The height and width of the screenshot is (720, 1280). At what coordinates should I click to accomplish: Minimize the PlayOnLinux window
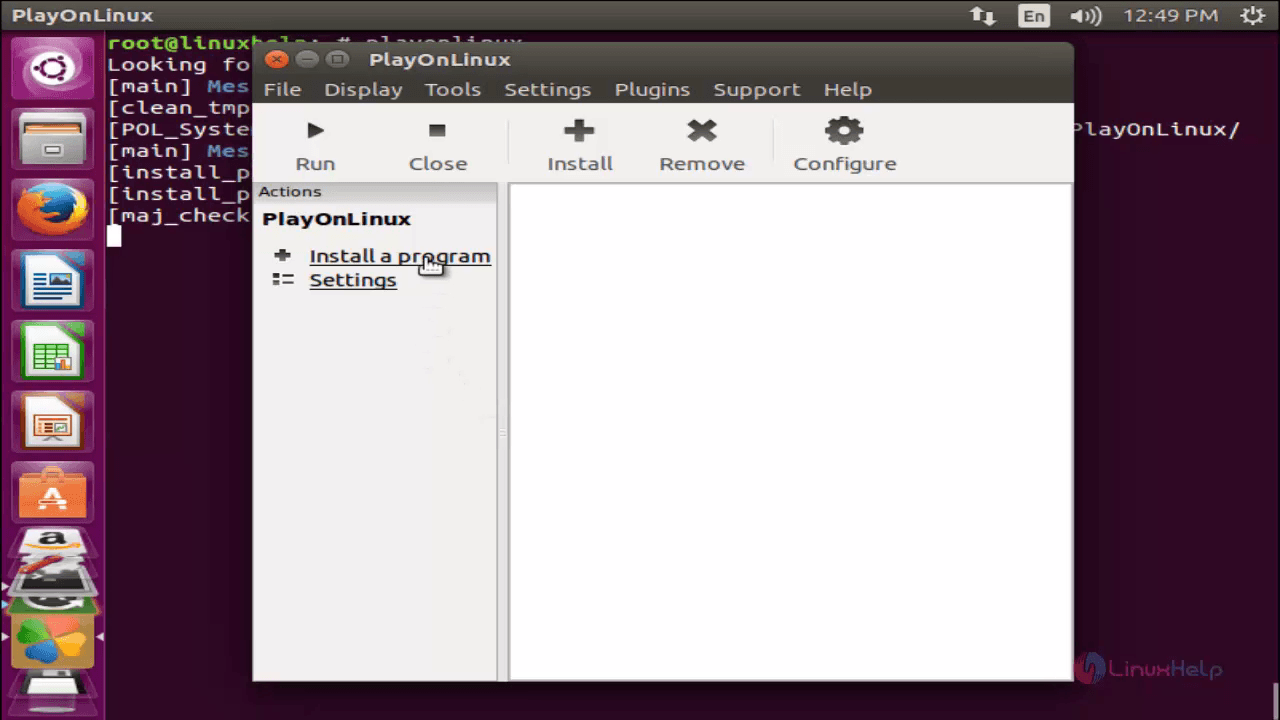(x=308, y=60)
